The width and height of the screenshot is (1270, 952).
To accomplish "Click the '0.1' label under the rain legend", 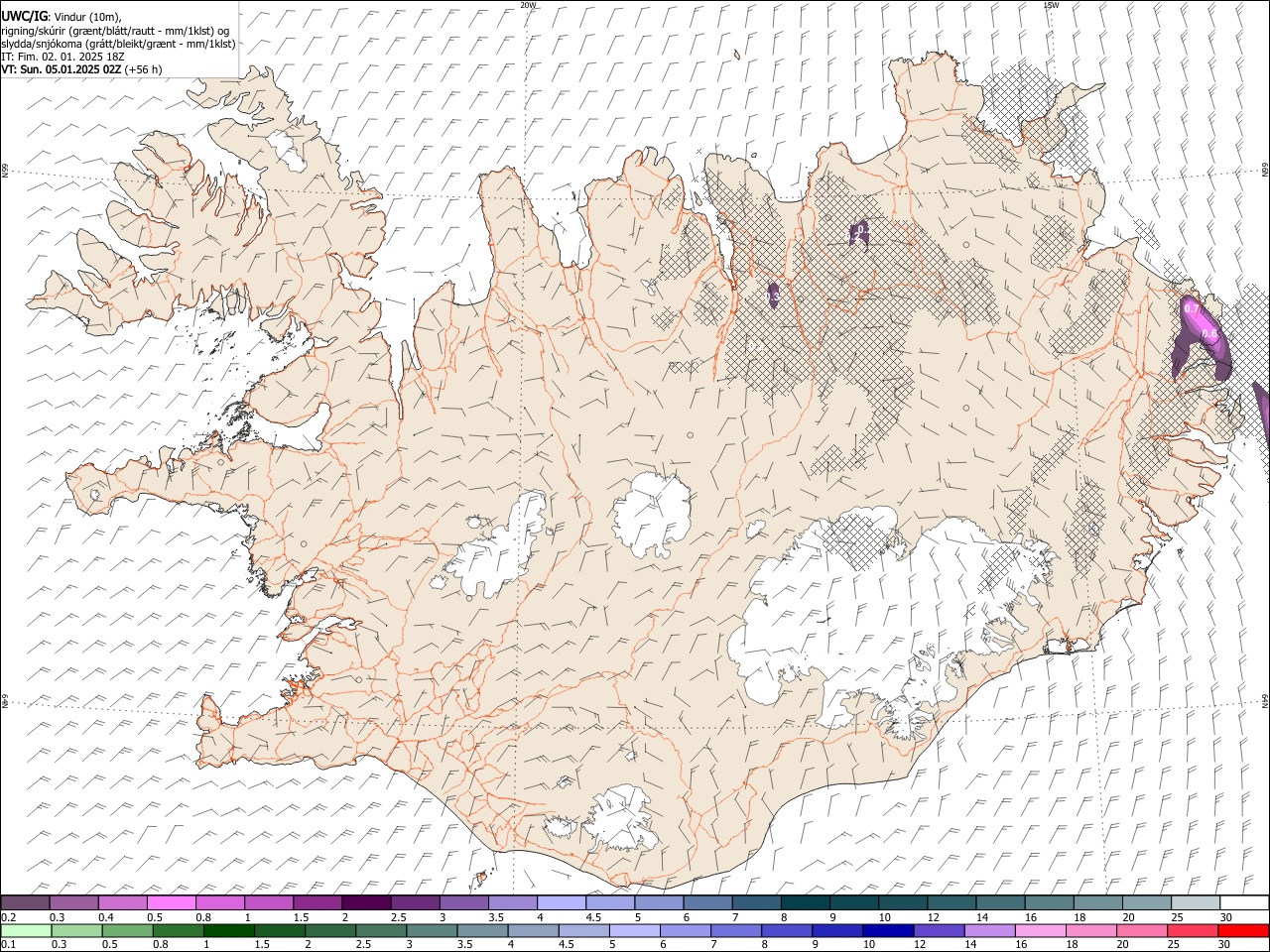I will pos(8,944).
